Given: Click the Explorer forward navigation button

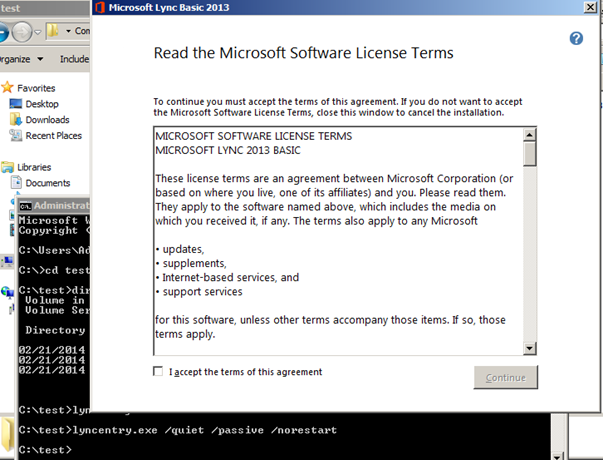Looking at the screenshot, I should pos(22,32).
